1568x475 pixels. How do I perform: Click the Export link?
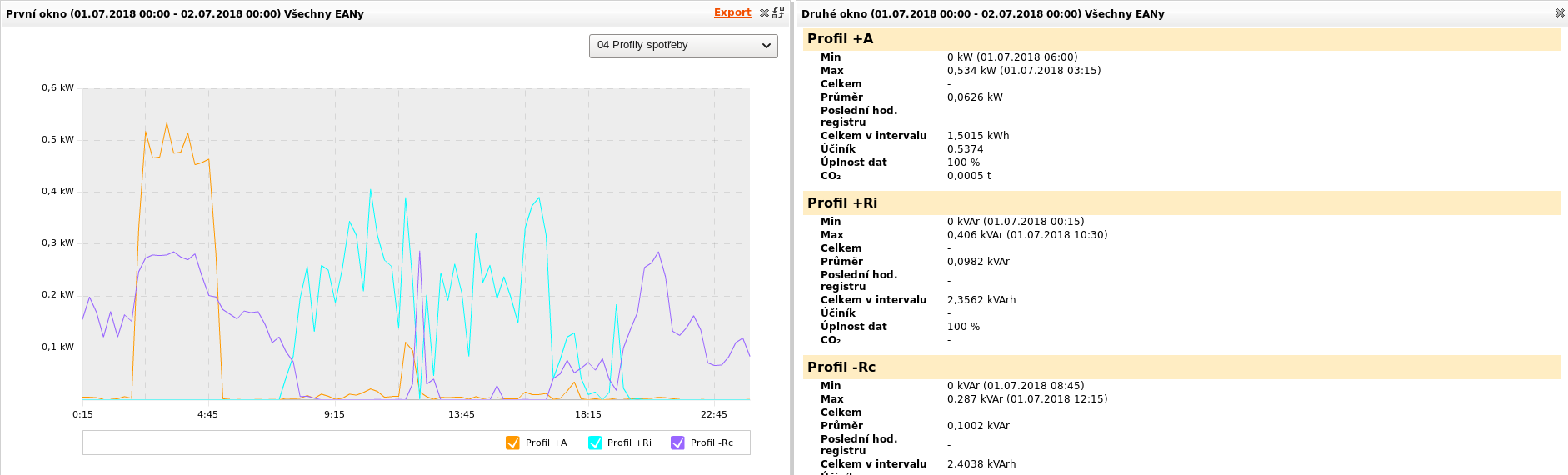coord(732,12)
